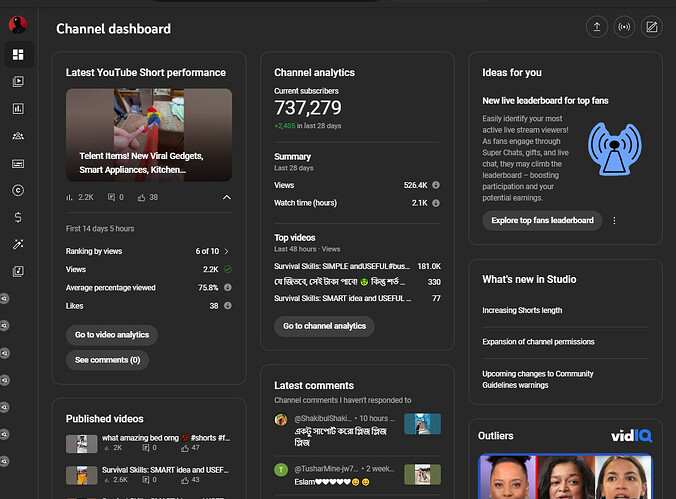Click thumbnail of what amazing bed omg video
The image size is (676, 499).
click(81, 443)
